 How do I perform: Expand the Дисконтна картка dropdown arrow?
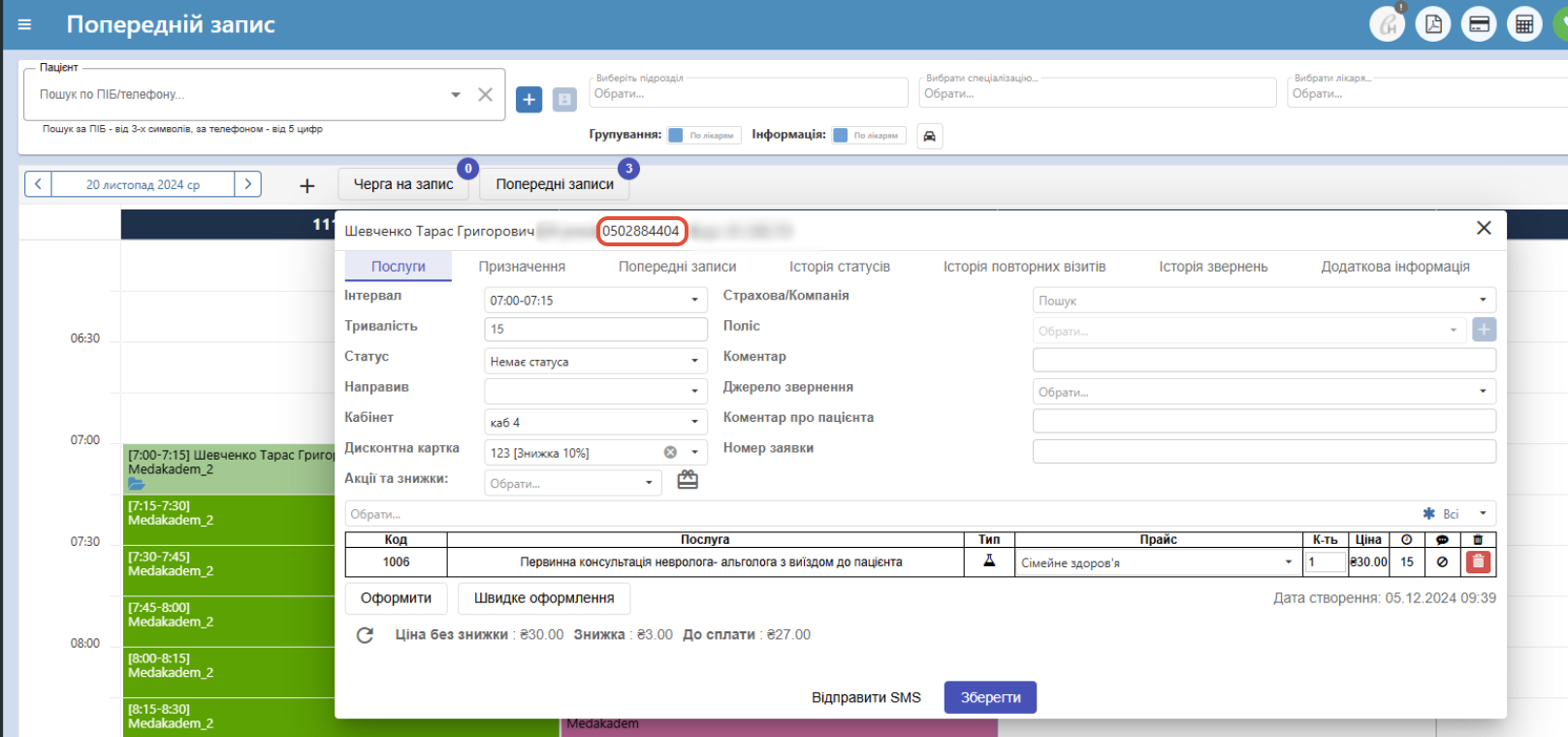pyautogui.click(x=694, y=452)
